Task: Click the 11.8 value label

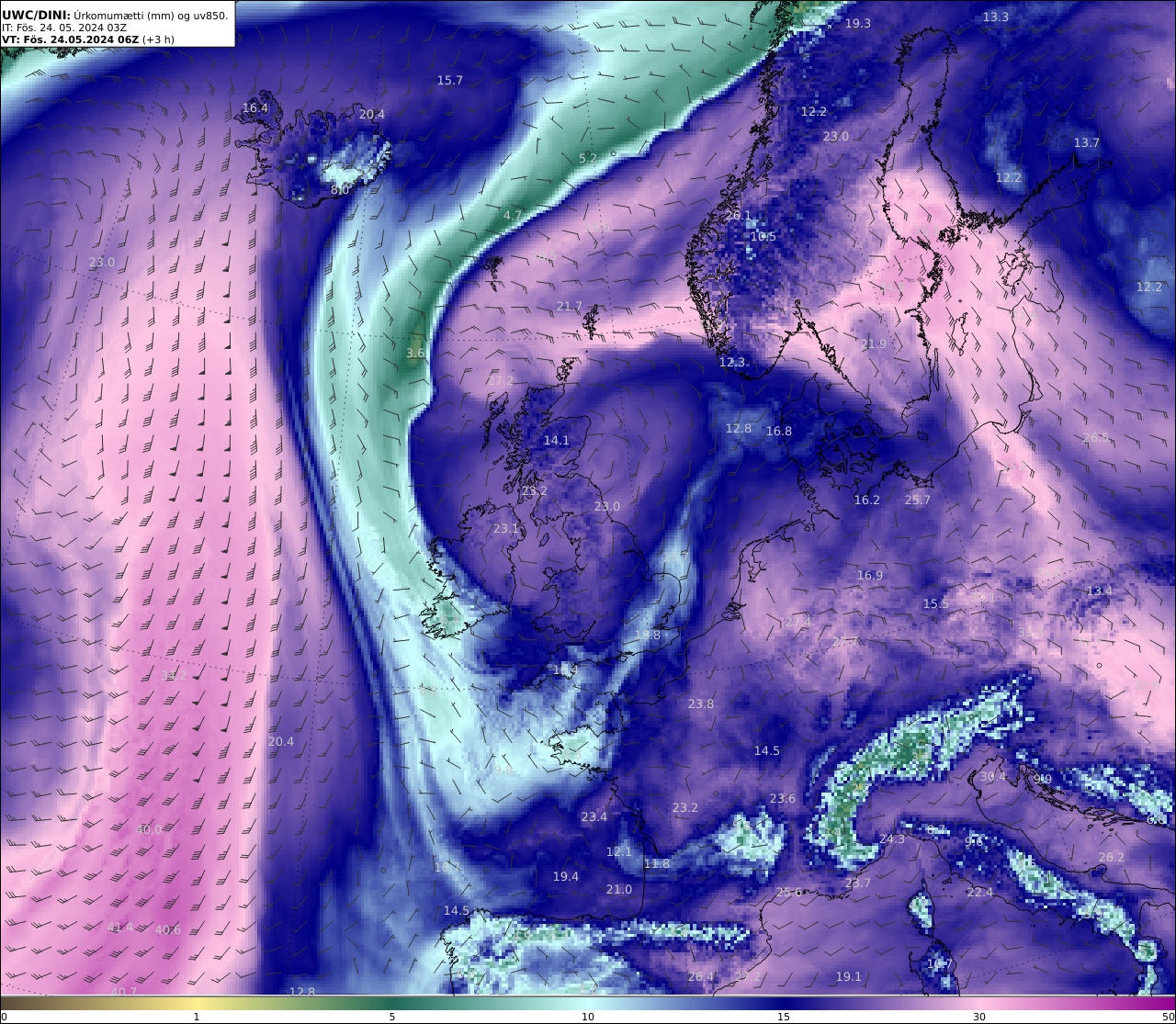Action: [657, 863]
